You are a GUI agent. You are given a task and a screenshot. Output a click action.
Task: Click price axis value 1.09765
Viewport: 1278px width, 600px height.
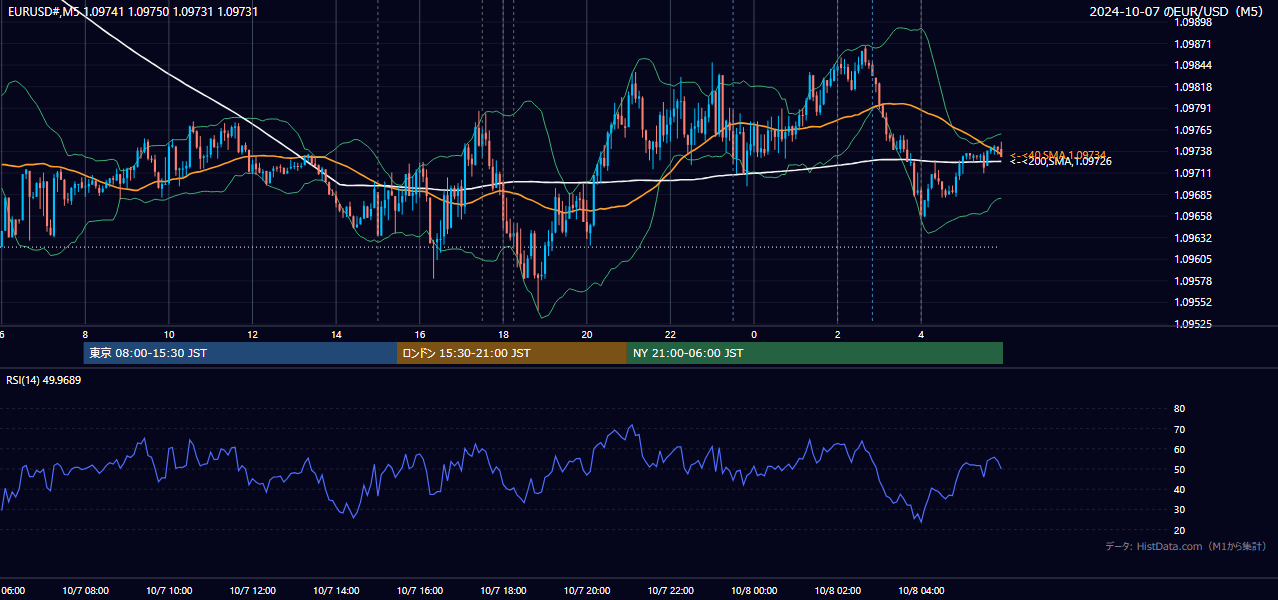coord(1193,130)
